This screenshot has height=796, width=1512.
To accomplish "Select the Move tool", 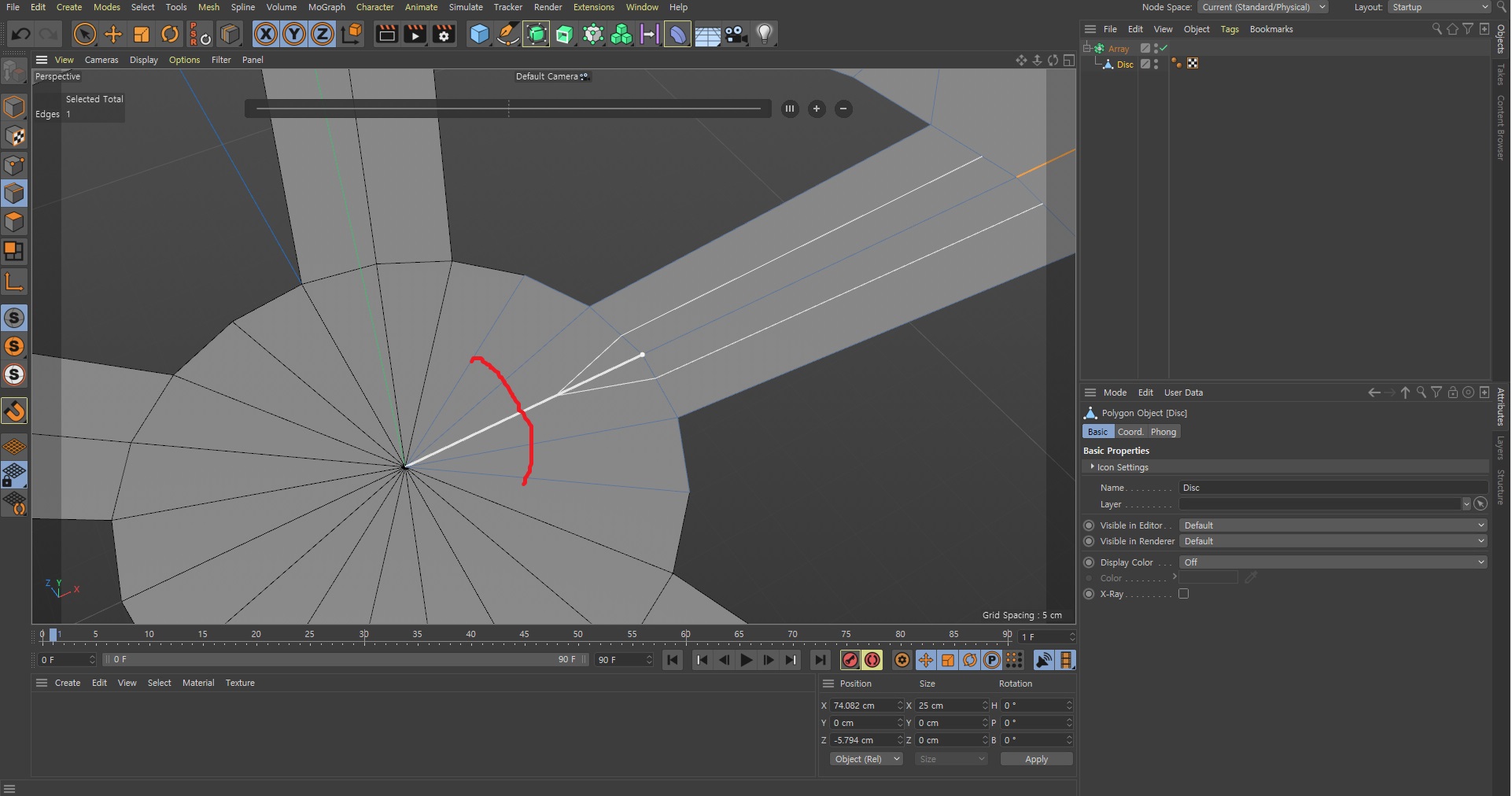I will tap(113, 34).
